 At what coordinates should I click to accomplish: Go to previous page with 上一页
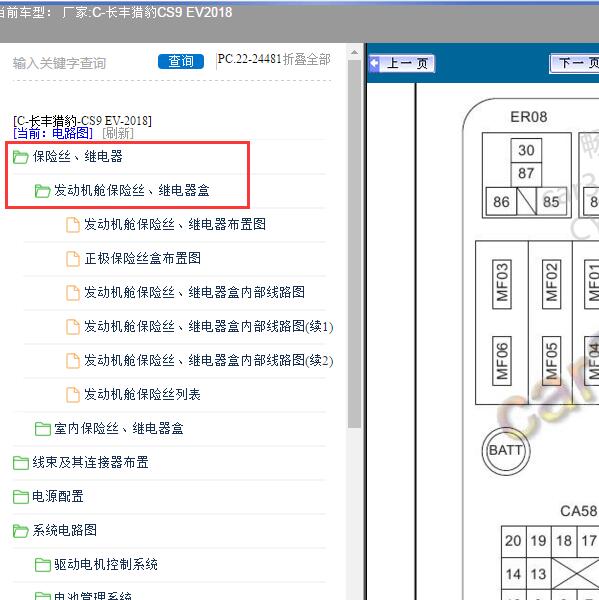[x=402, y=64]
